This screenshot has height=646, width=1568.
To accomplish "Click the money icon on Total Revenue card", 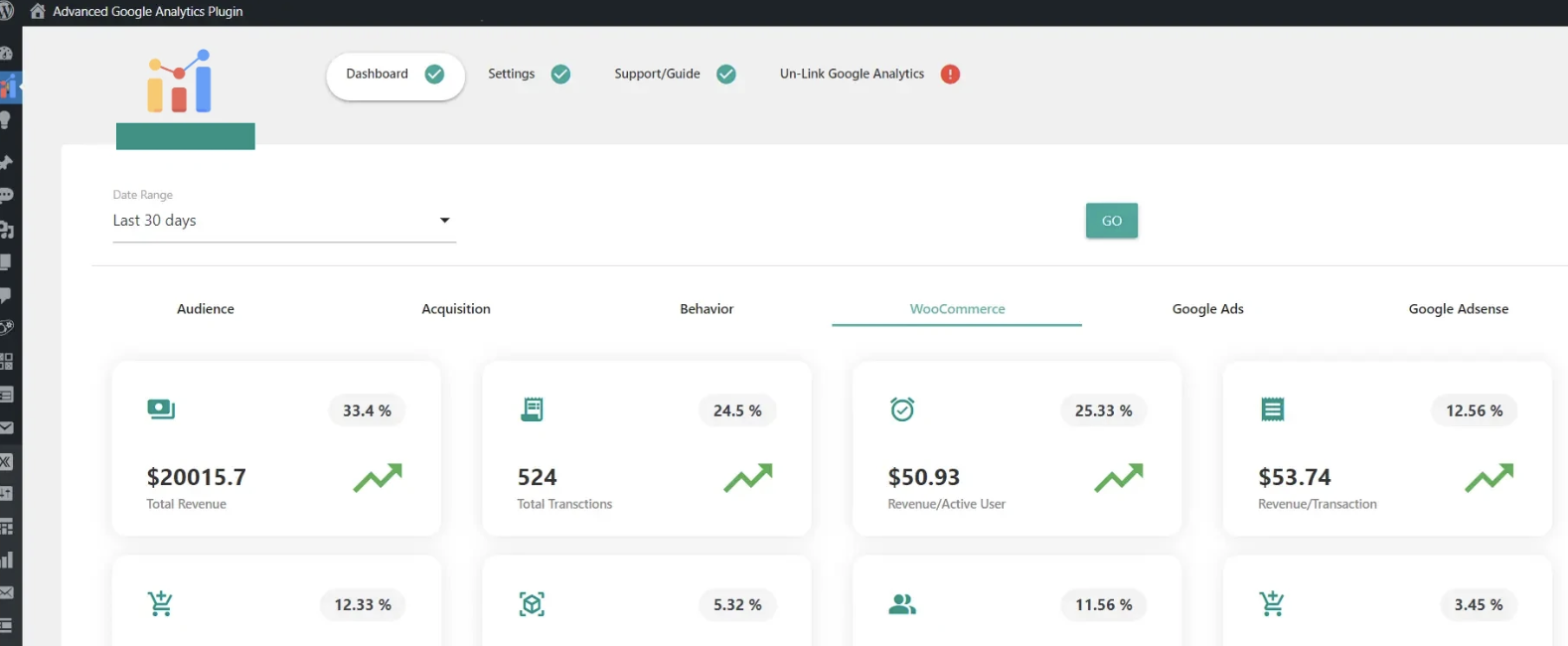I will [161, 409].
